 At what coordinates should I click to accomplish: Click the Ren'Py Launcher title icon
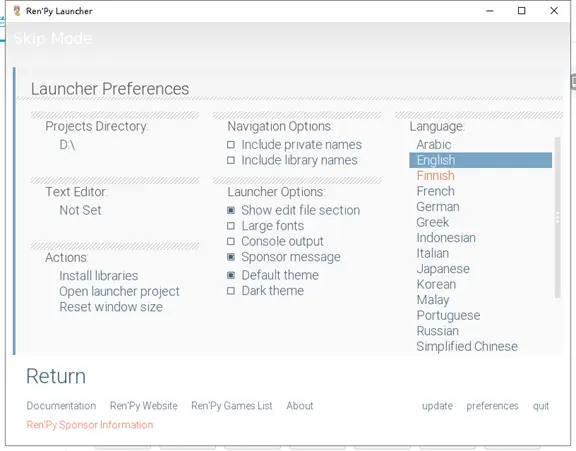(17, 11)
